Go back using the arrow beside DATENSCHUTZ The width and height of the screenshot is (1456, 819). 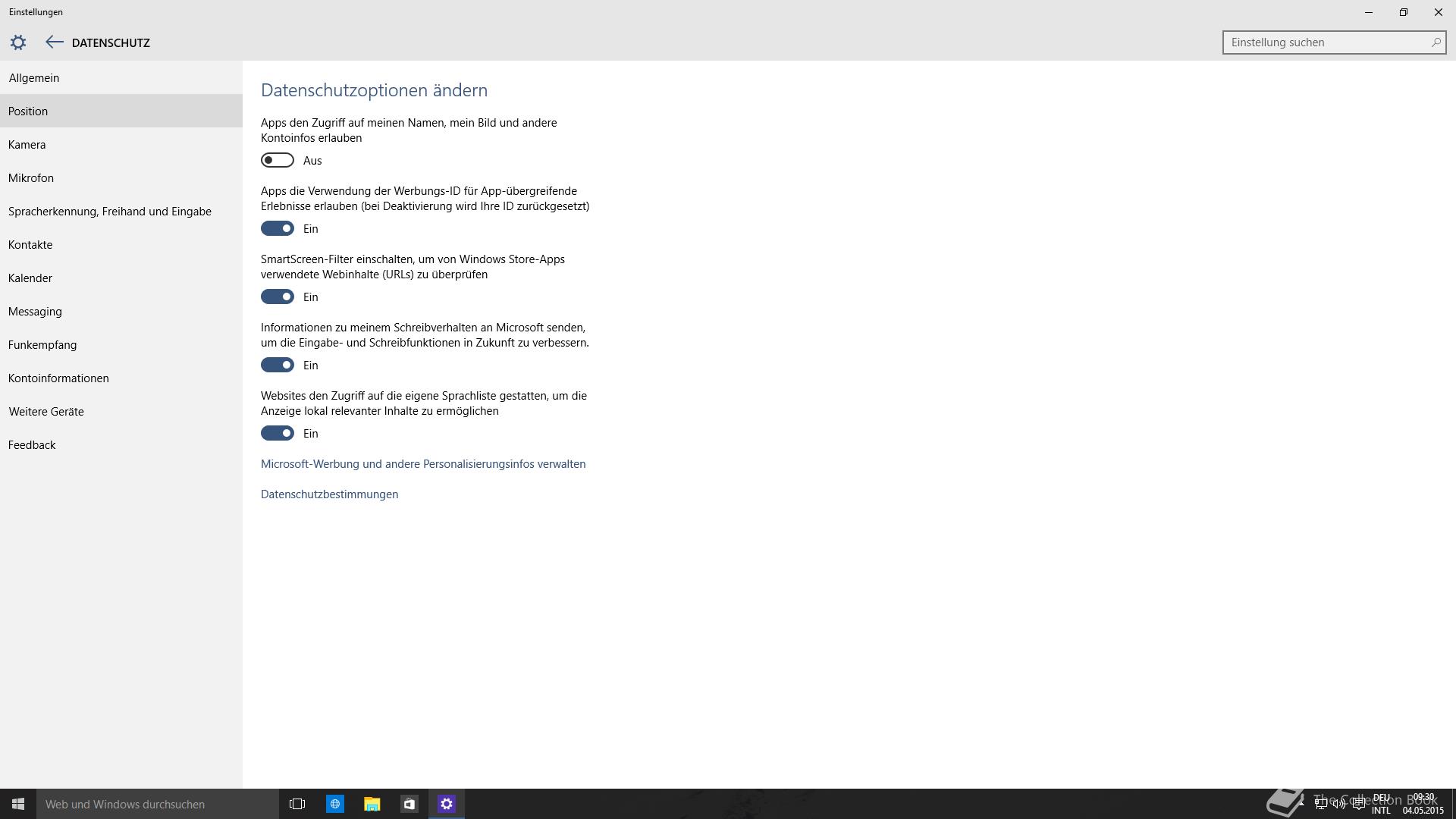click(x=54, y=42)
